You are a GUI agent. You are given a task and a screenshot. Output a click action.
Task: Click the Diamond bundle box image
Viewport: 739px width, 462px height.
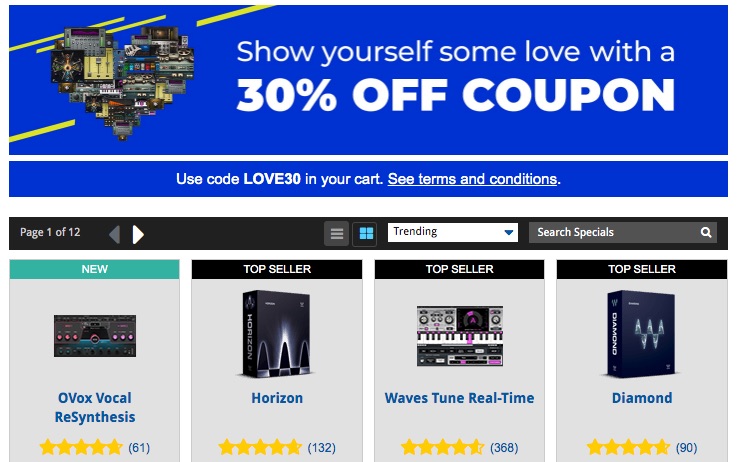[x=641, y=334]
